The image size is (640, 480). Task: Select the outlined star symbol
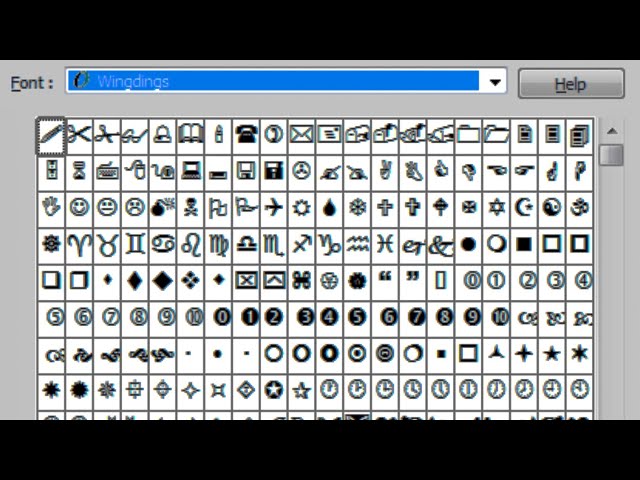301,391
